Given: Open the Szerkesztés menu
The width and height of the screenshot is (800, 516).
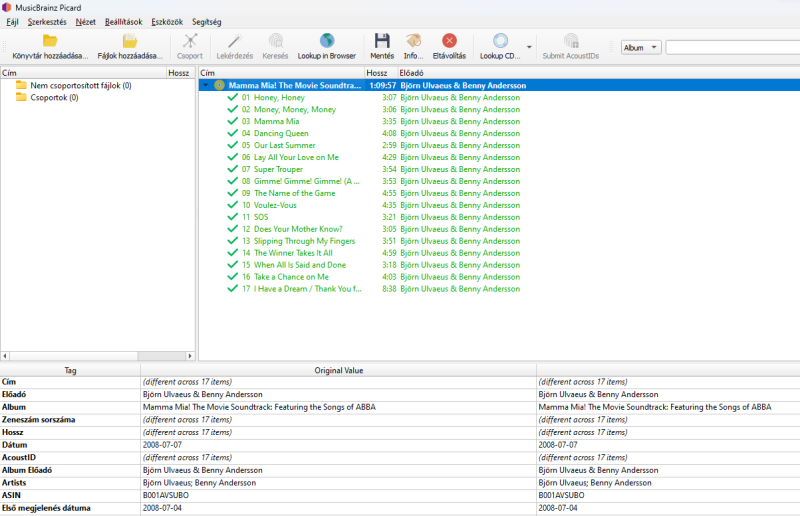Looking at the screenshot, I should [x=47, y=22].
